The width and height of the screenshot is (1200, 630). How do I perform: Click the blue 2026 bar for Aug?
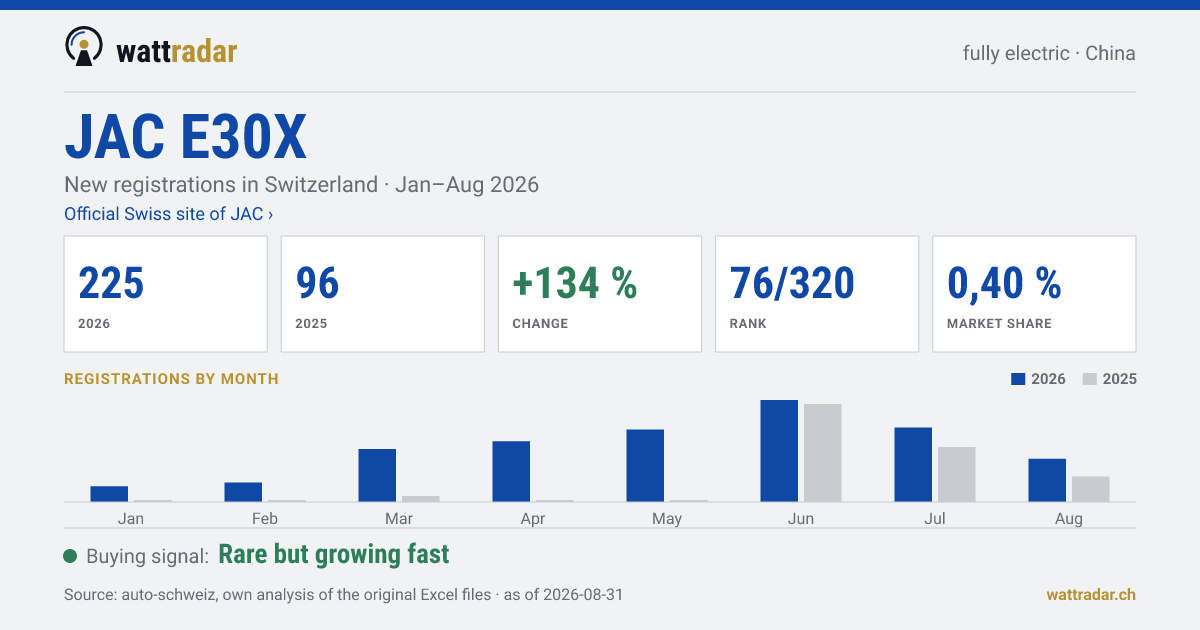[x=1047, y=480]
